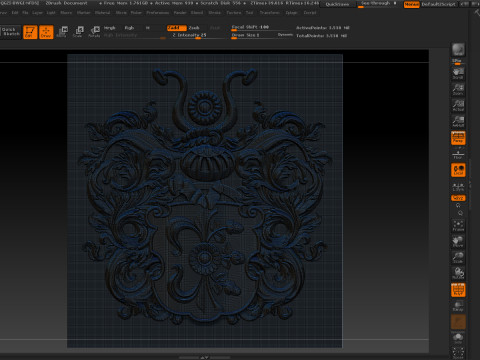
Task: Open the Marker menu
Action: (83, 13)
